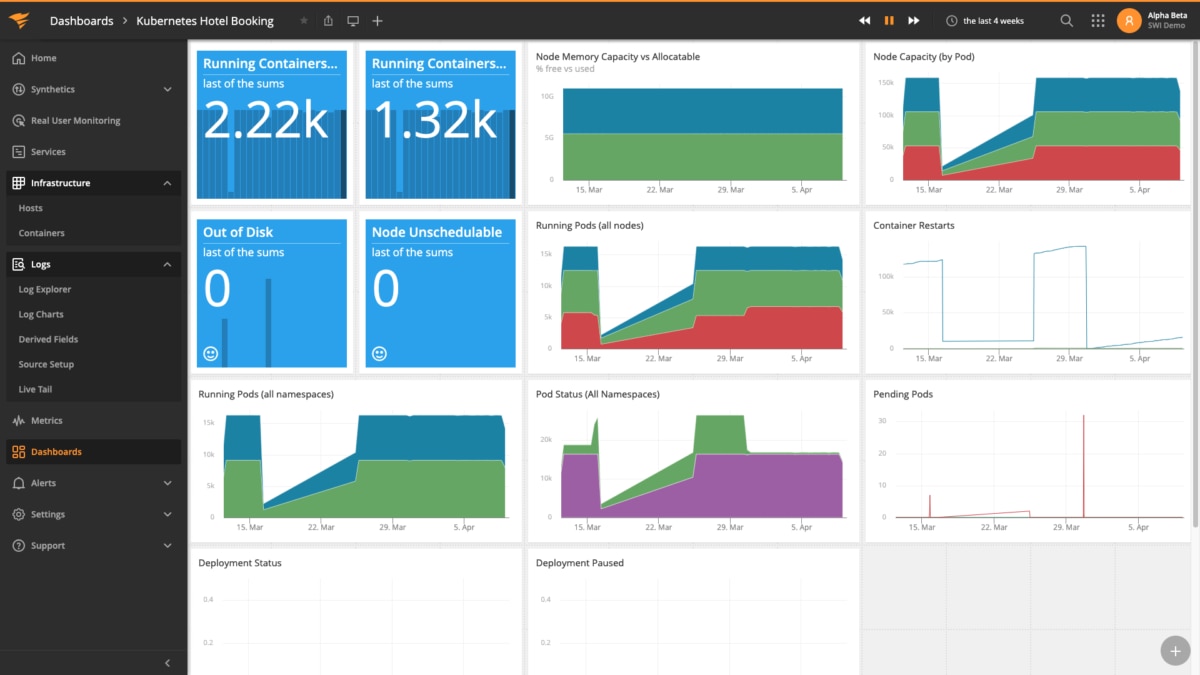Screen dimensions: 1200x675
Task: Add a widget with the toolbar plus icon
Action: click(x=376, y=20)
